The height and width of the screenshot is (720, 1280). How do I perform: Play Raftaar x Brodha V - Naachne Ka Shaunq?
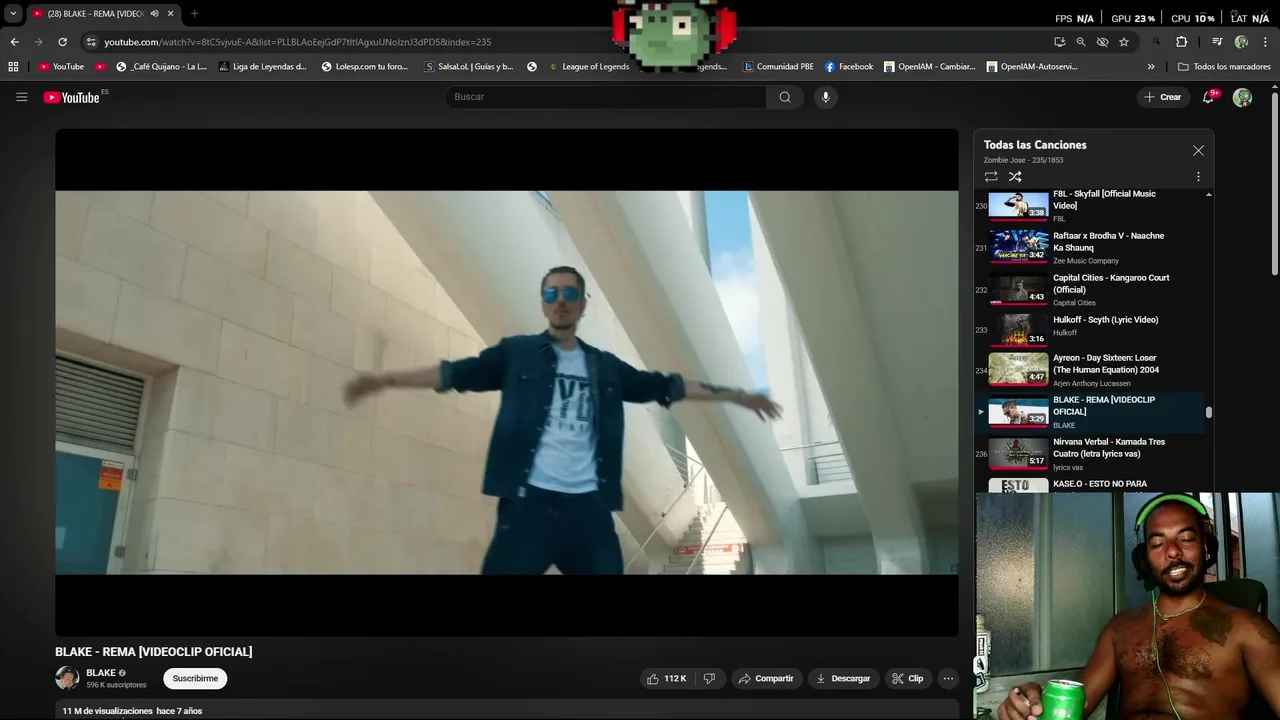tap(1089, 247)
